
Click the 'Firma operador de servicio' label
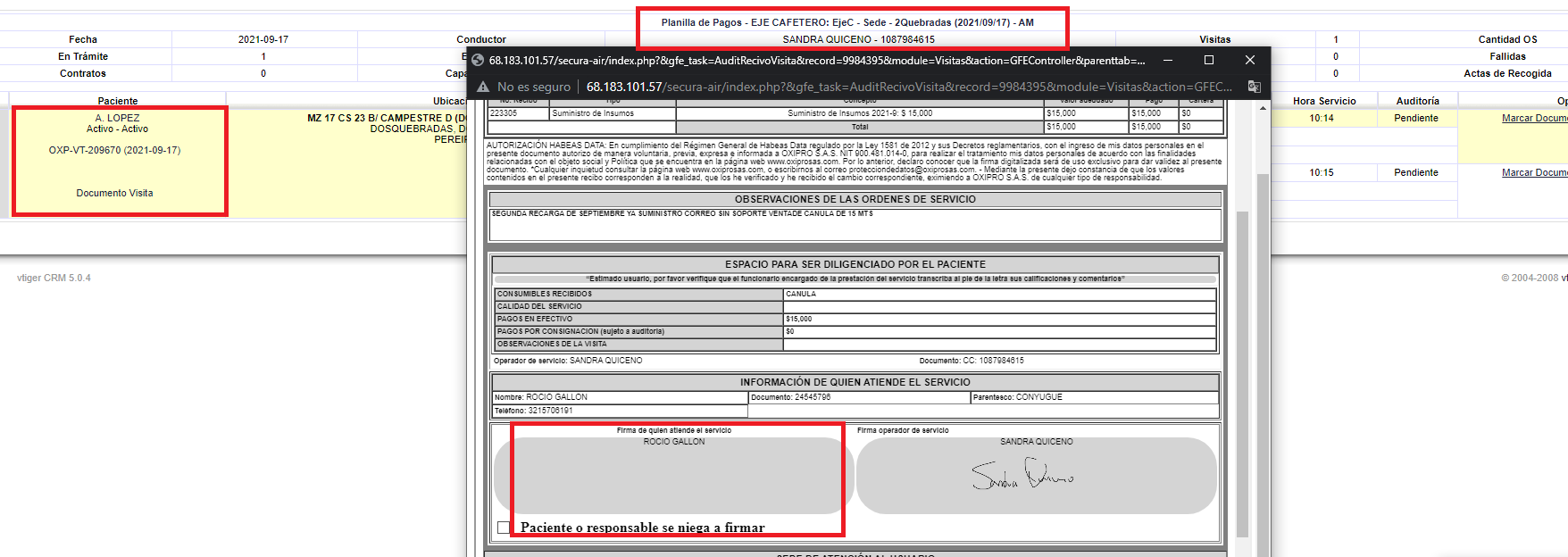click(x=903, y=430)
